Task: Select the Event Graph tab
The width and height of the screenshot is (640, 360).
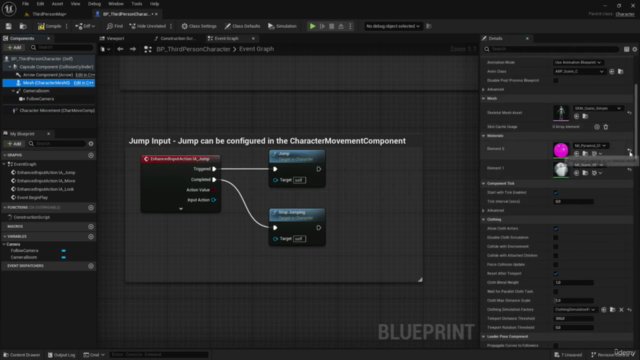Action: click(227, 38)
